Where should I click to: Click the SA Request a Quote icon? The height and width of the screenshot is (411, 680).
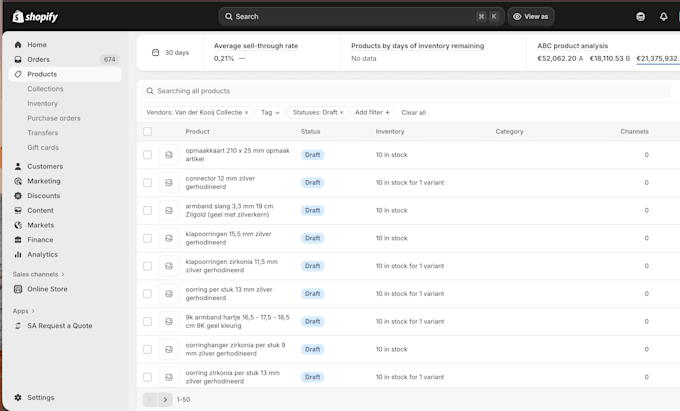18,326
